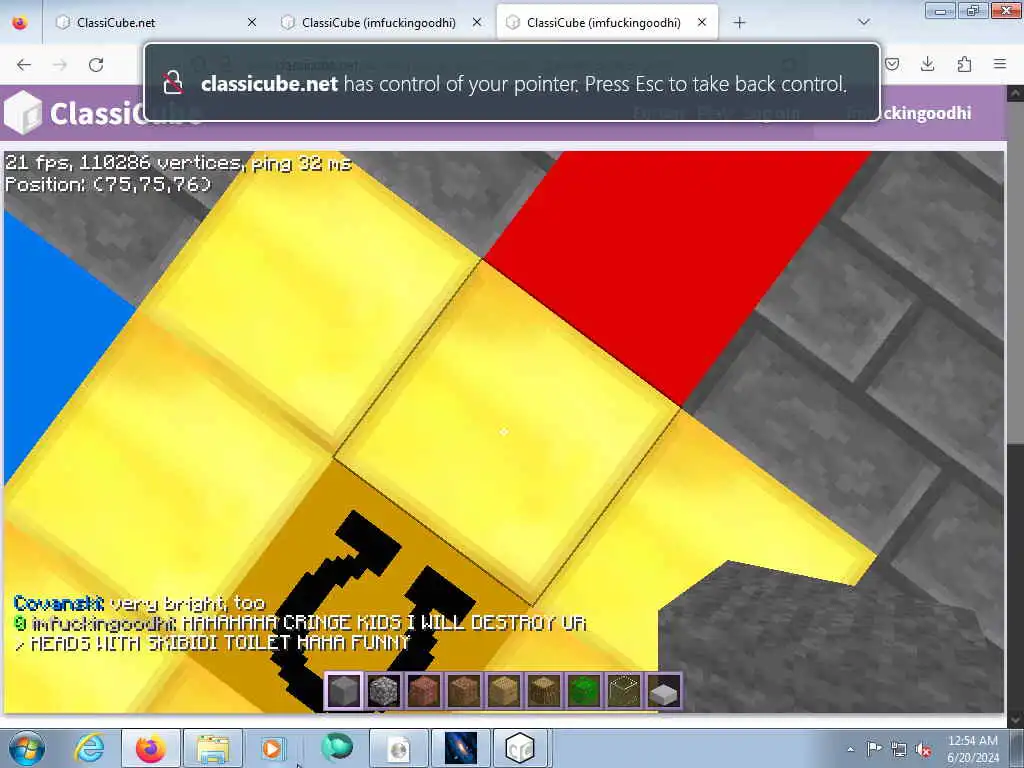Open the Pocket save icon
The image size is (1024, 768).
point(892,64)
